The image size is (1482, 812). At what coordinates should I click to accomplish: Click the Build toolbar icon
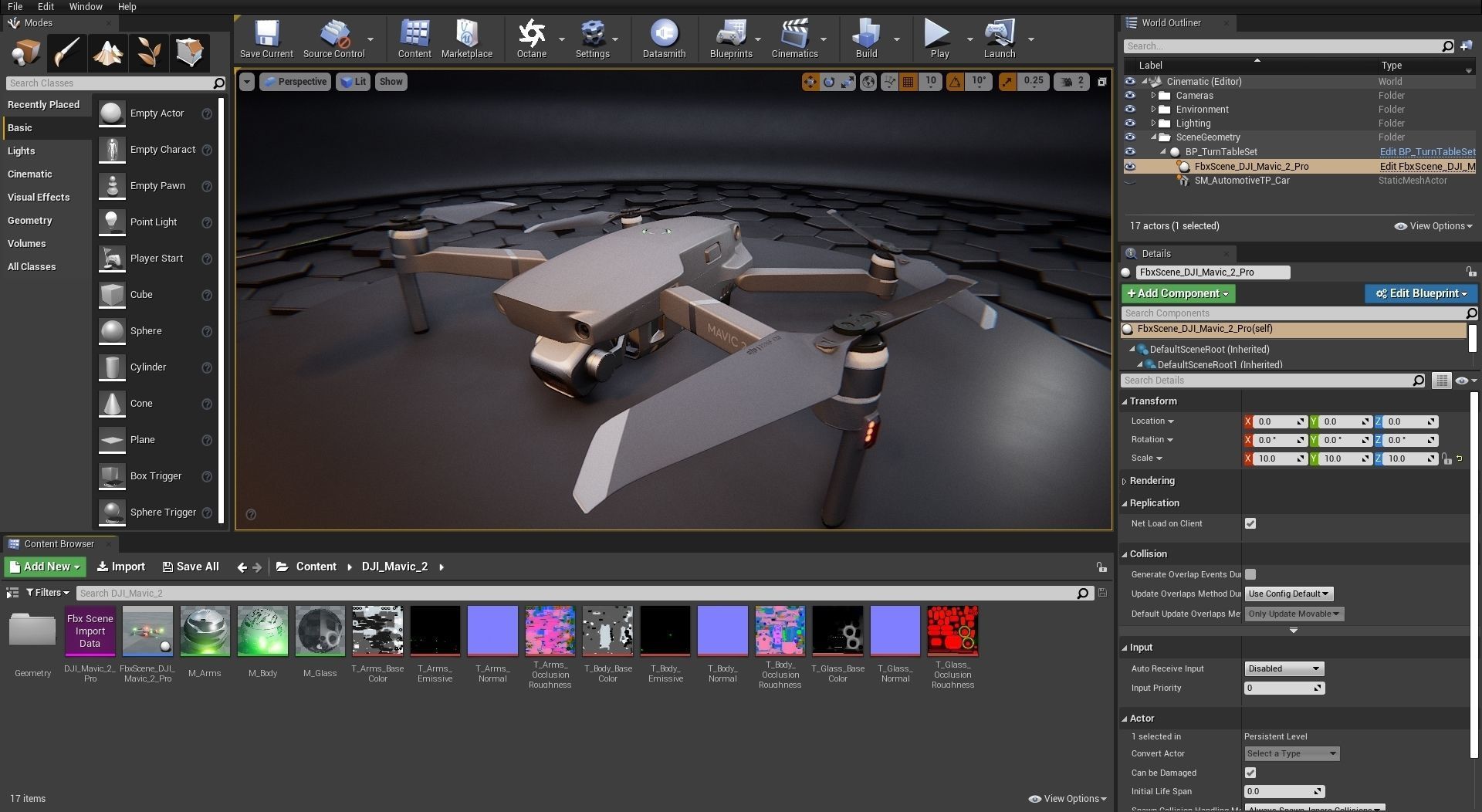pos(866,39)
